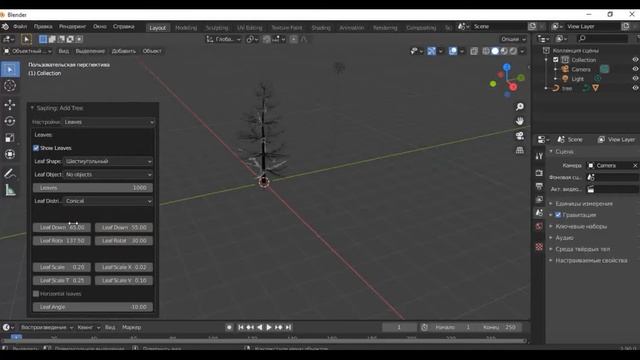640x360 pixels.
Task: Adjust the Leaf Angle slider
Action: pyautogui.click(x=93, y=307)
